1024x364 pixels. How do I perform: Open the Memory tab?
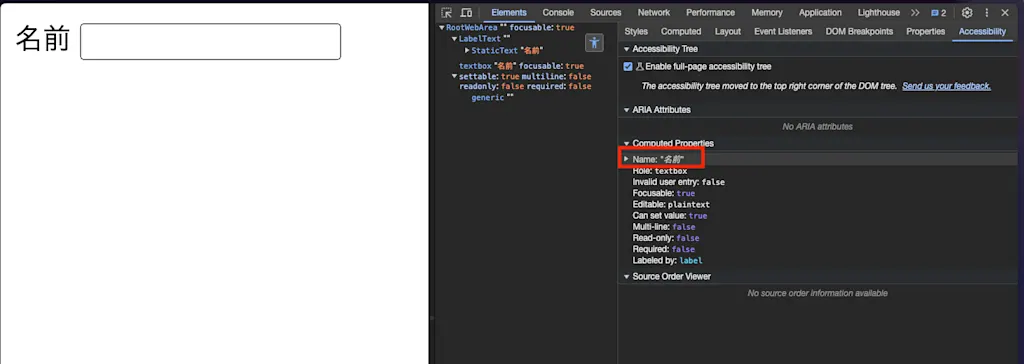coord(767,12)
